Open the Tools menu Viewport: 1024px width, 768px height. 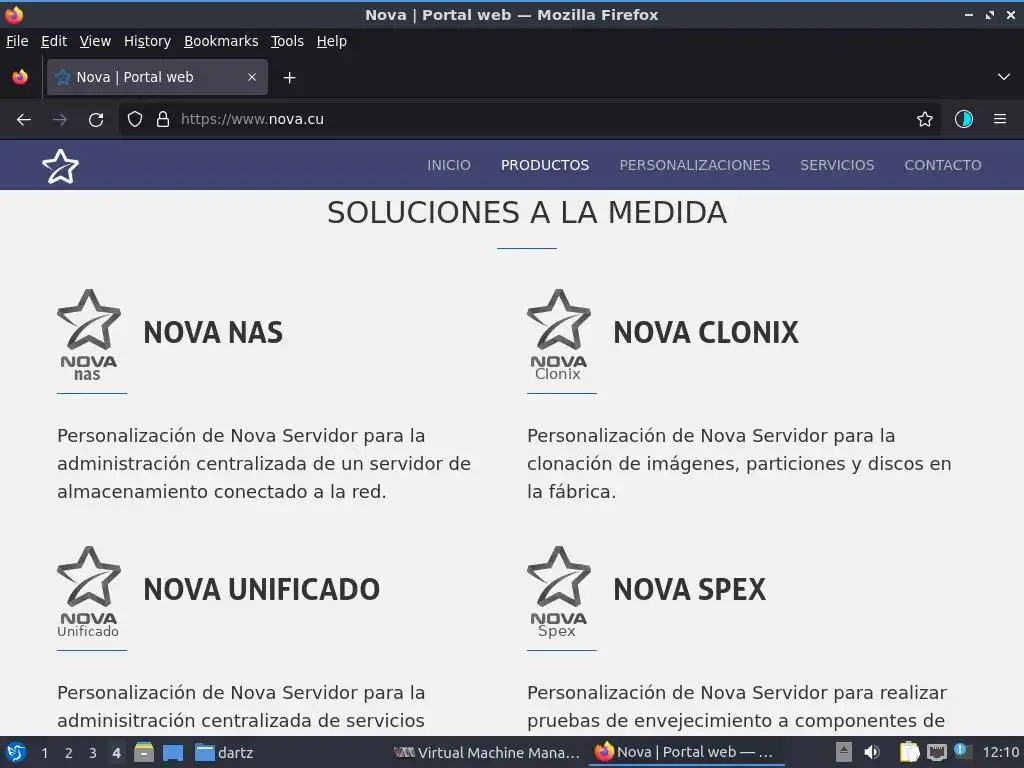pyautogui.click(x=287, y=41)
